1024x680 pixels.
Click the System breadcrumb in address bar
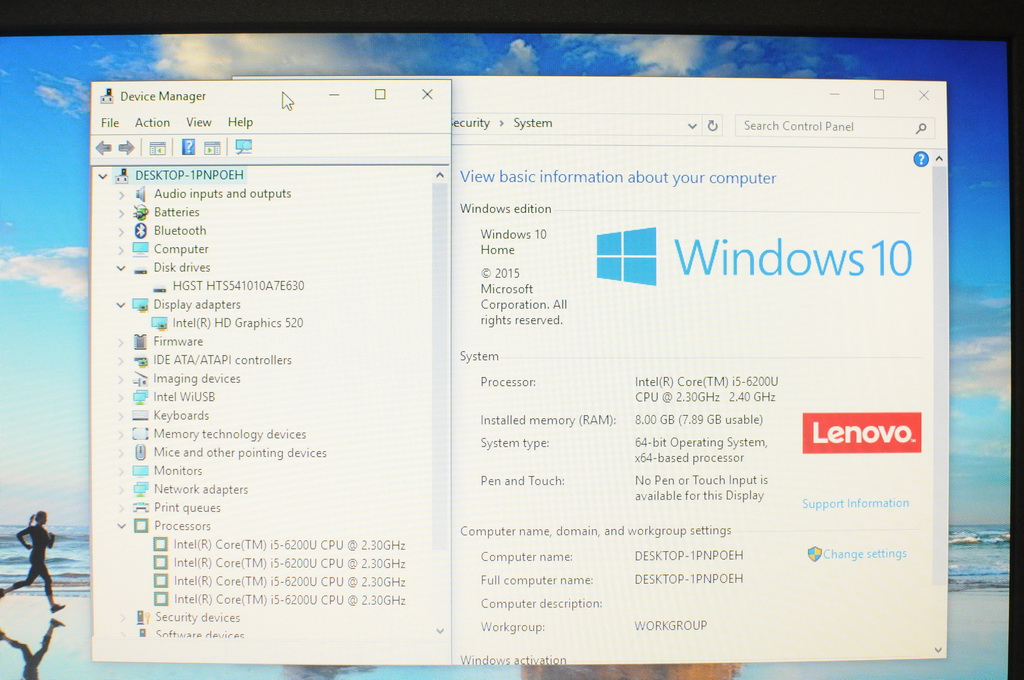click(x=533, y=123)
